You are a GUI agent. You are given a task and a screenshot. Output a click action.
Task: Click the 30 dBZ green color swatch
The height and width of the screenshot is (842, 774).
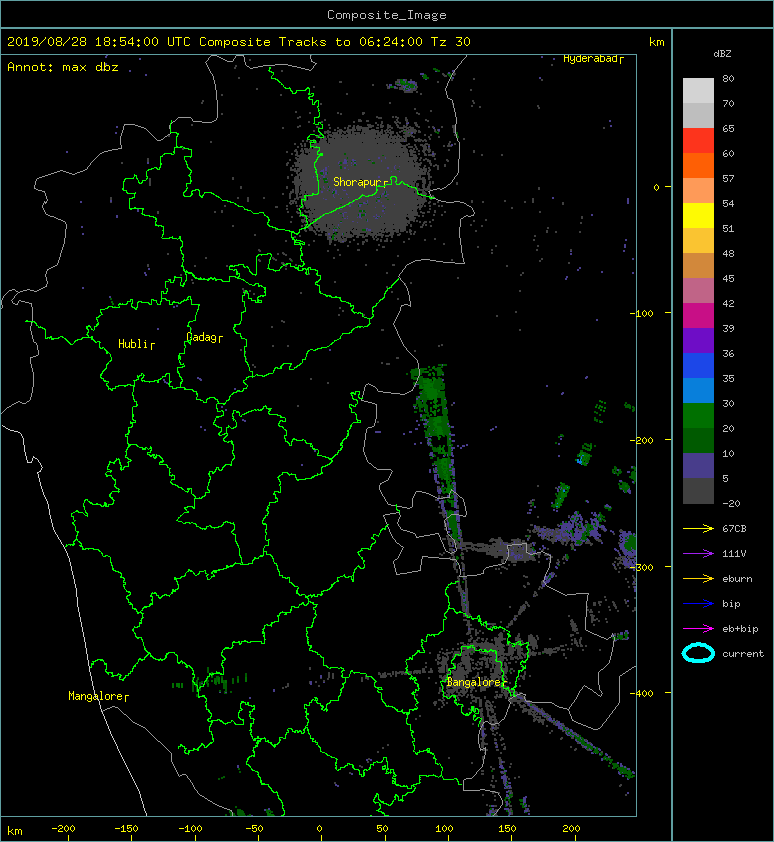[x=698, y=415]
